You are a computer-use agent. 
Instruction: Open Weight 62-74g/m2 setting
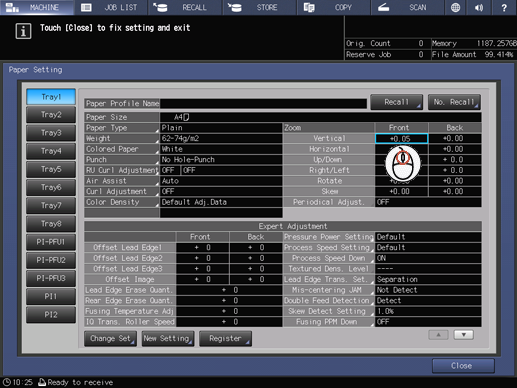221,138
